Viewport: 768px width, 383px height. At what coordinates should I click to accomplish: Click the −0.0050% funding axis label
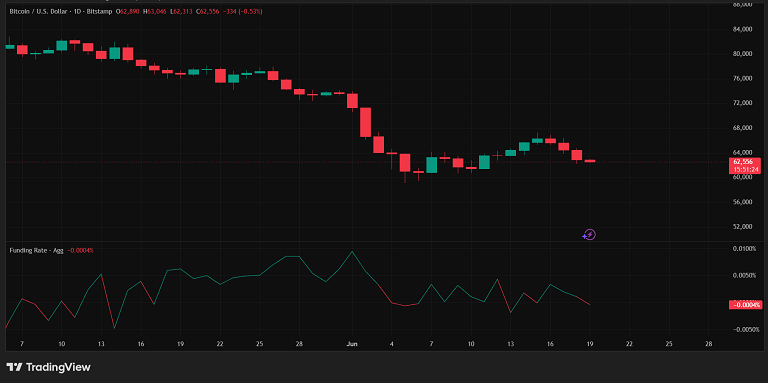coord(745,329)
